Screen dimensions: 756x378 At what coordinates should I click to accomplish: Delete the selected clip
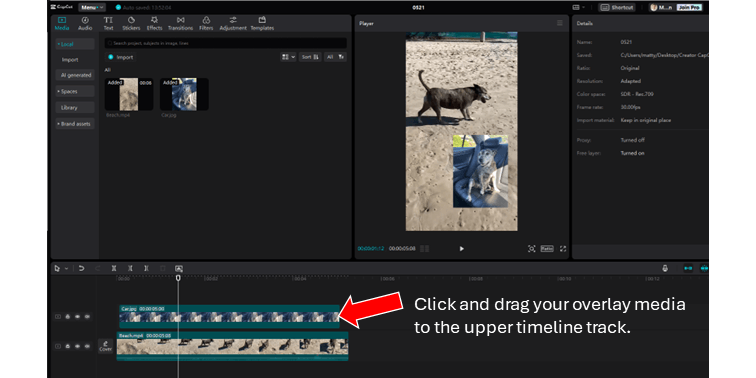[x=162, y=269]
